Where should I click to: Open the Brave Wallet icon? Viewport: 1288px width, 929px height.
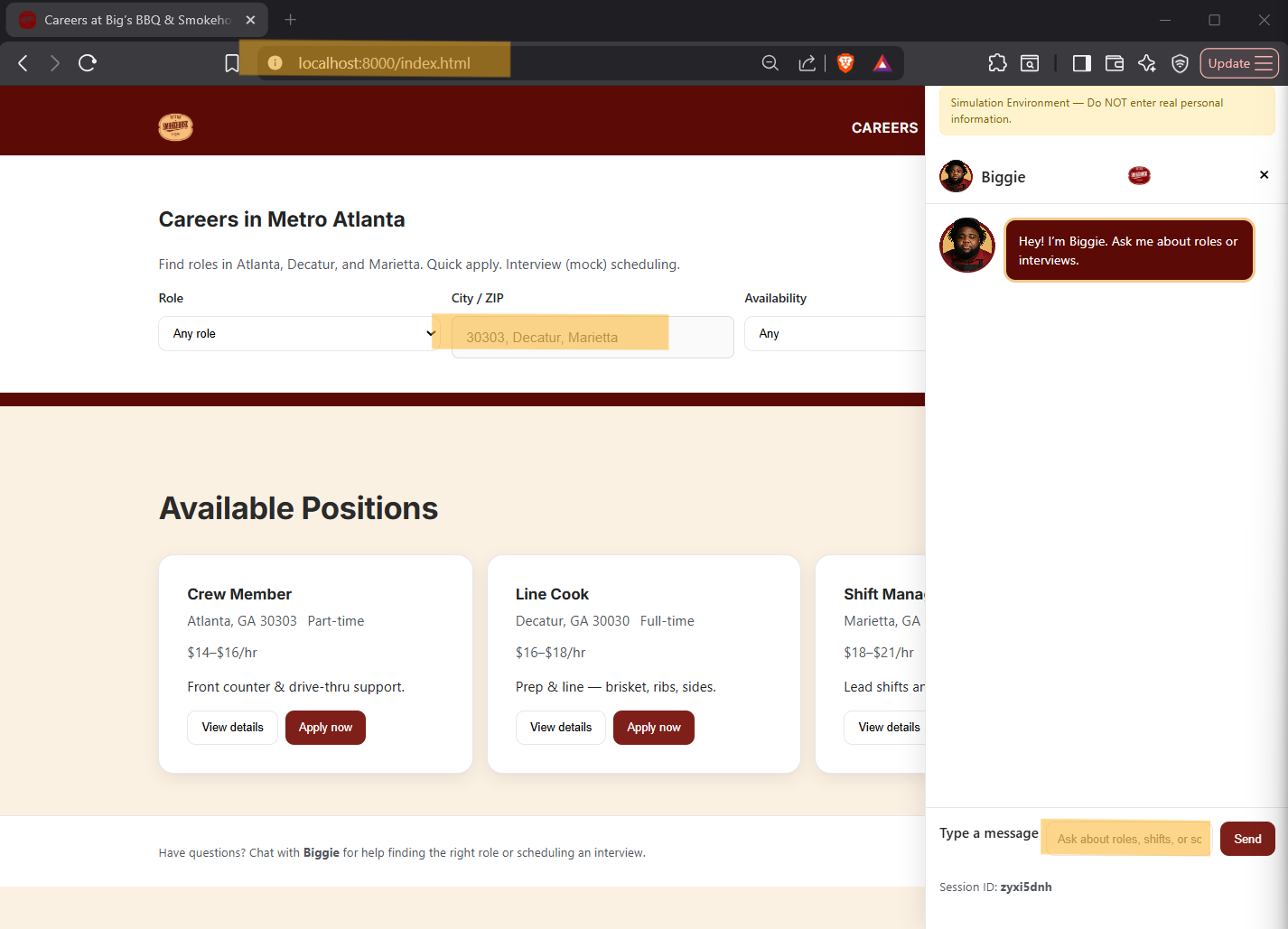(1115, 63)
